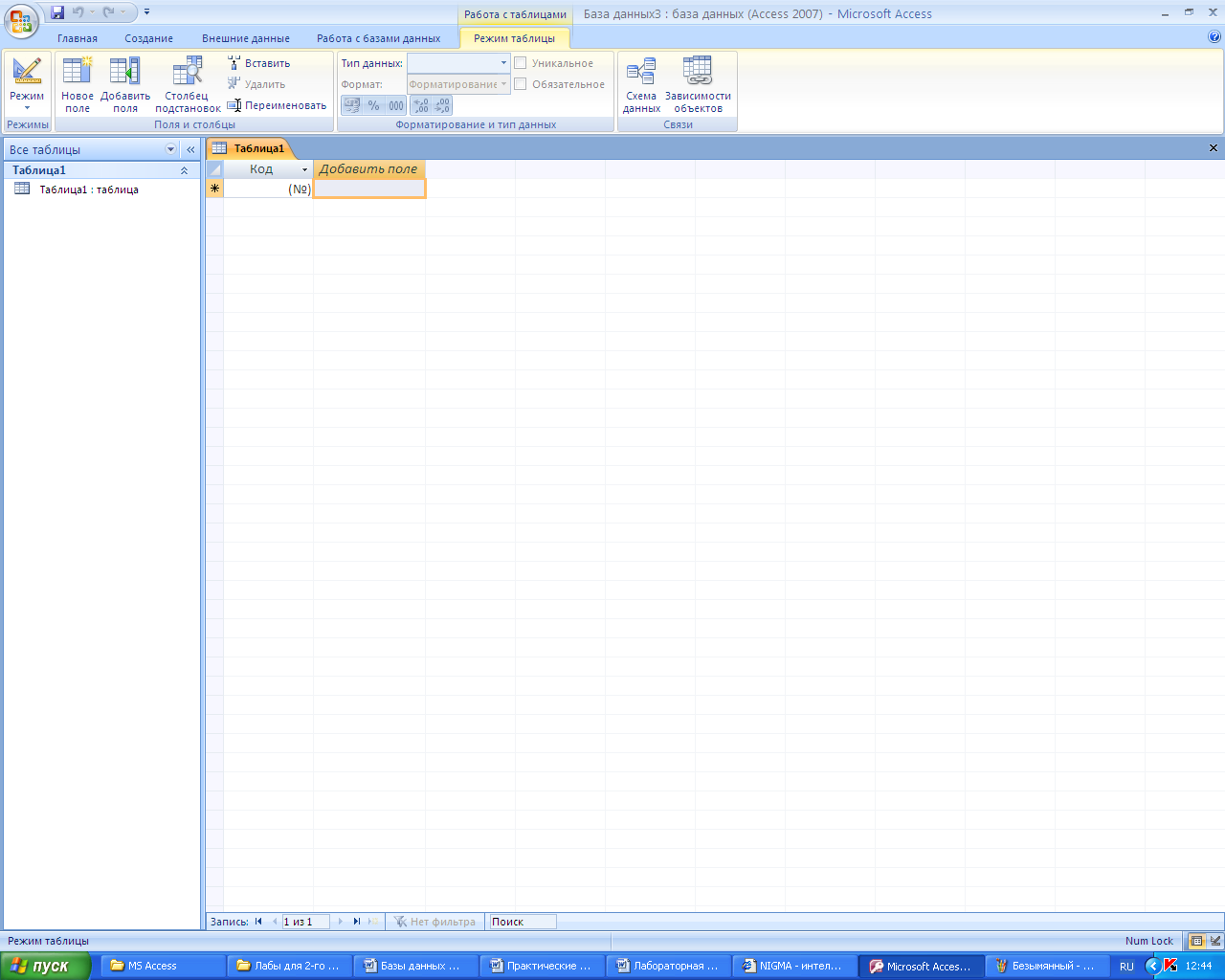Close the Таблица1 document window
This screenshot has height=980, width=1225.
(1214, 148)
